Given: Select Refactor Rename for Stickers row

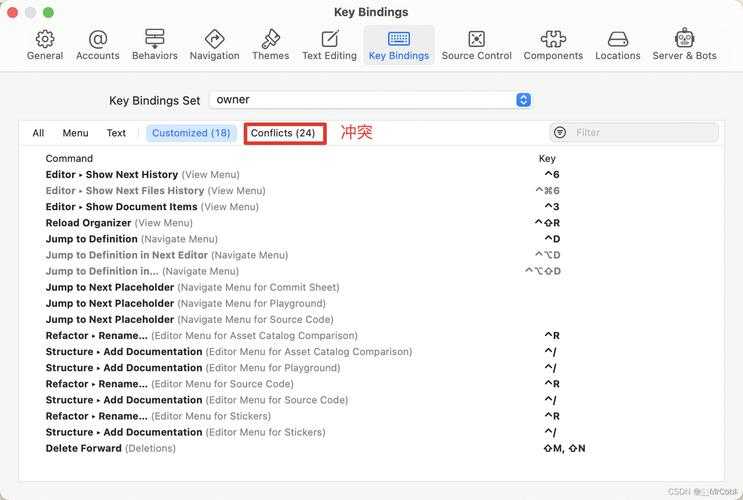Looking at the screenshot, I should [x=372, y=416].
